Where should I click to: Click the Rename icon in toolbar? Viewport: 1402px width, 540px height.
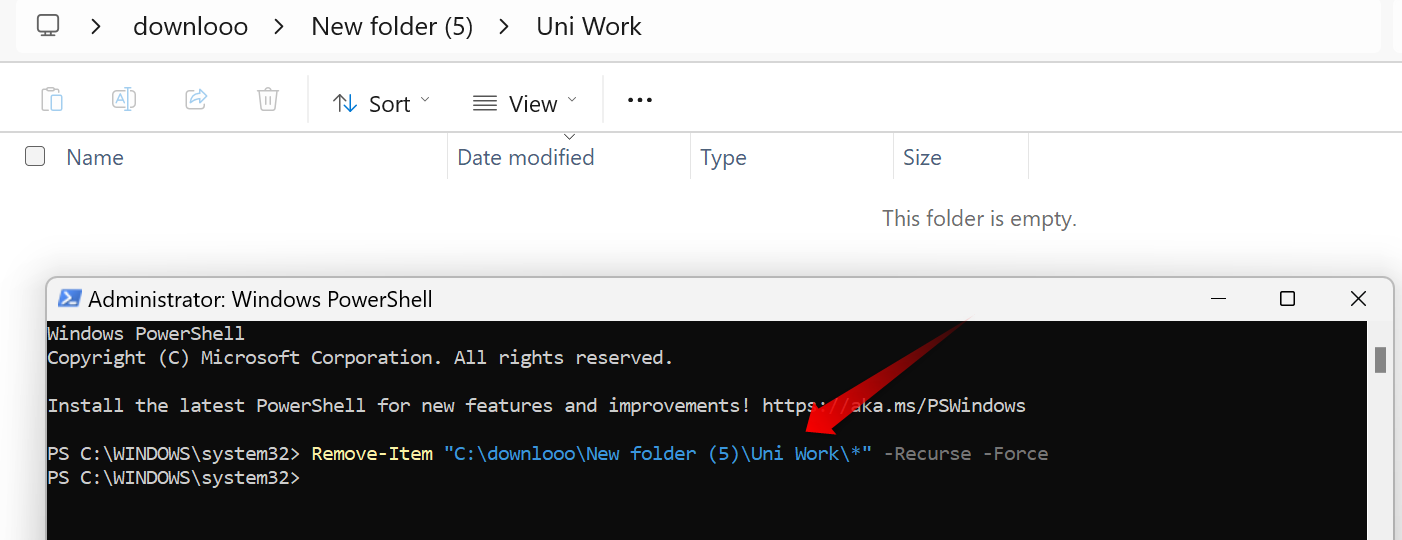[x=124, y=99]
